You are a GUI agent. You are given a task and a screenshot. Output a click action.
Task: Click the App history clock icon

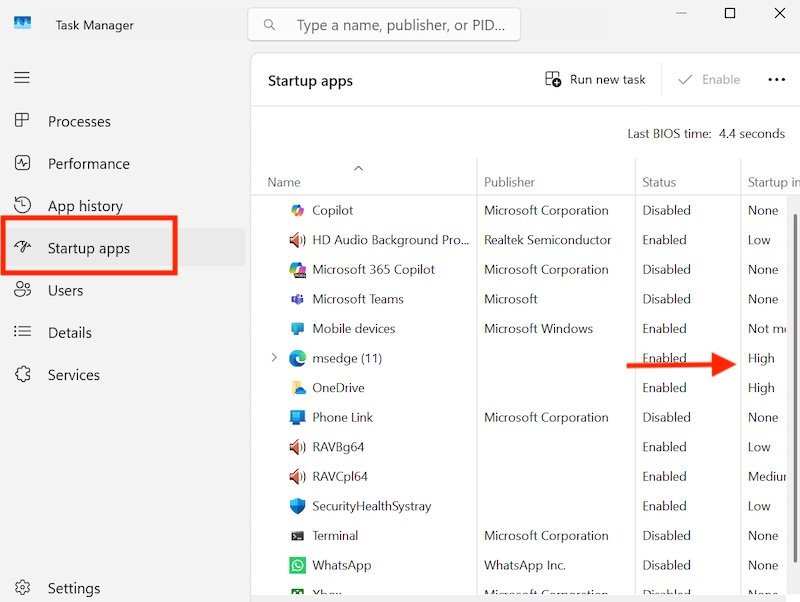[x=22, y=205]
